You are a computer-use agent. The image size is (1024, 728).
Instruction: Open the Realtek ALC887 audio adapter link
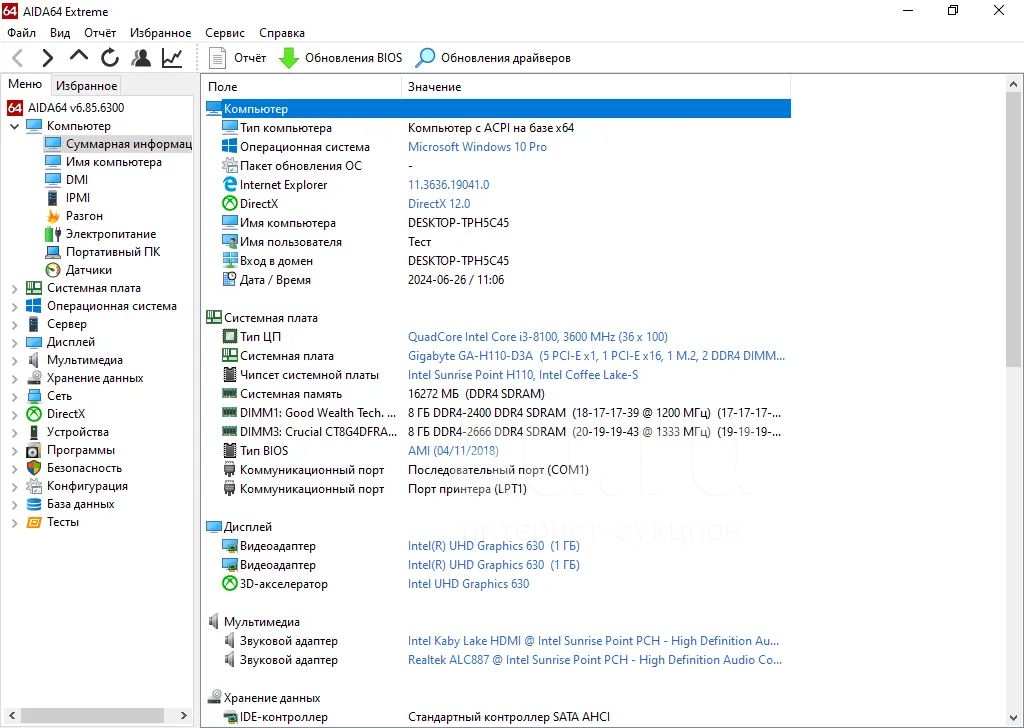pyautogui.click(x=595, y=660)
